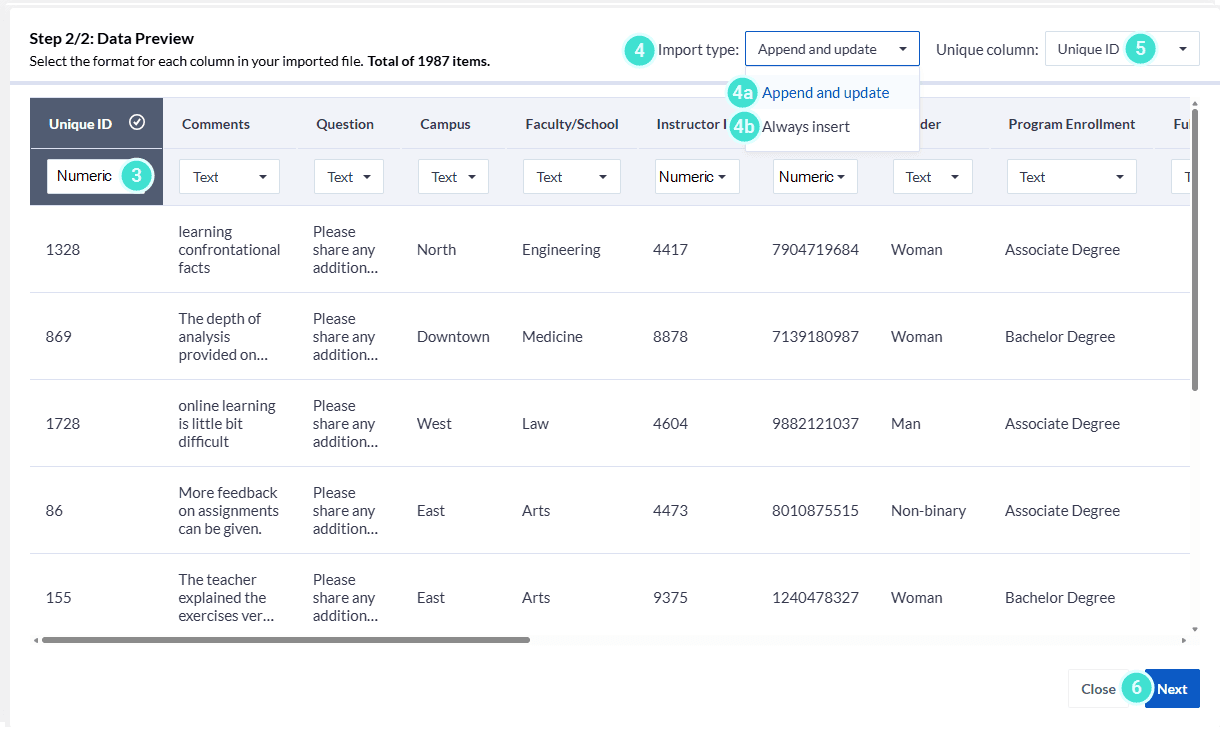The width and height of the screenshot is (1230, 737).
Task: Click the checkmark icon on Unique ID header
Action: (138, 123)
